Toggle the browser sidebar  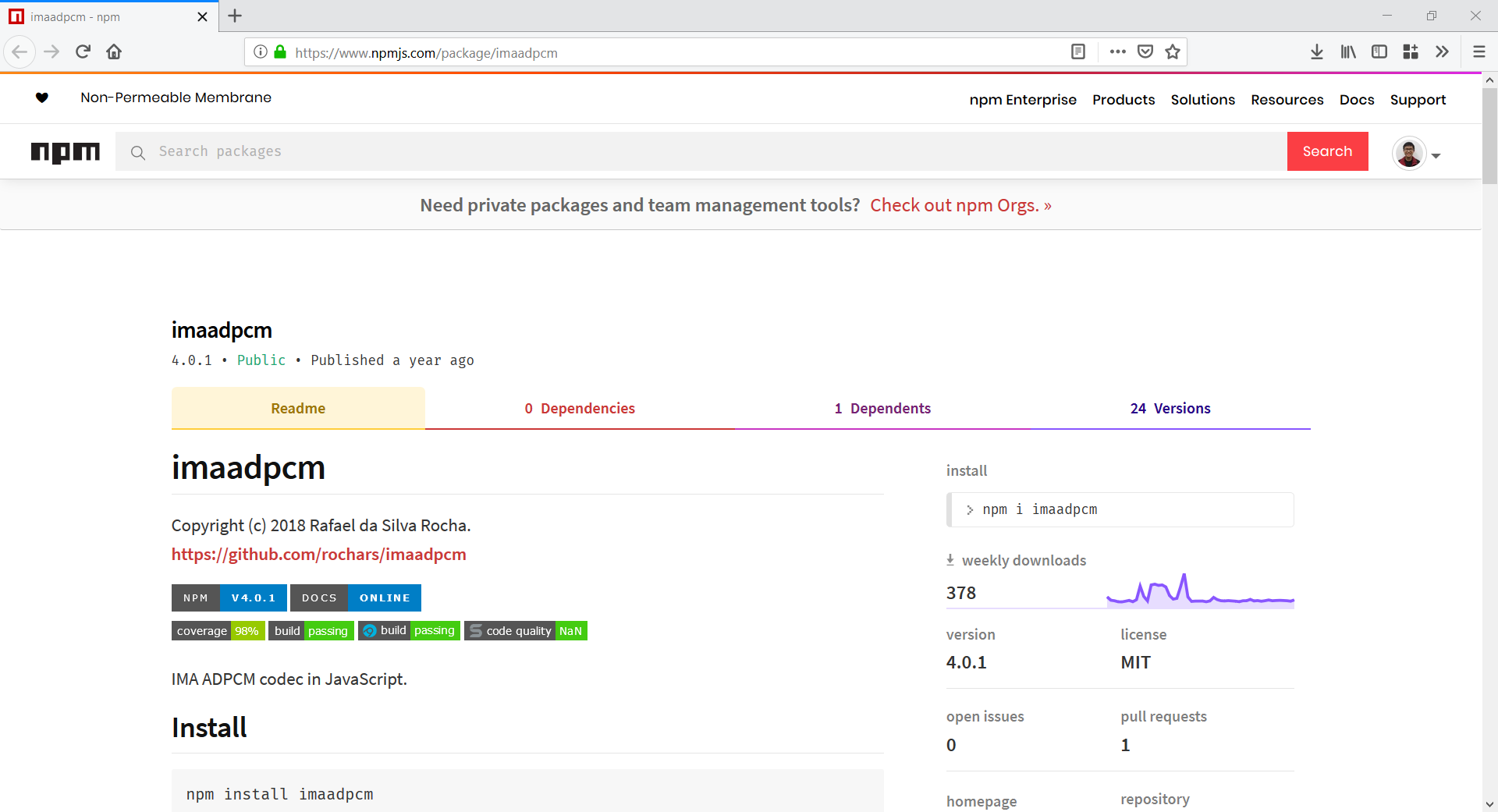(1379, 52)
